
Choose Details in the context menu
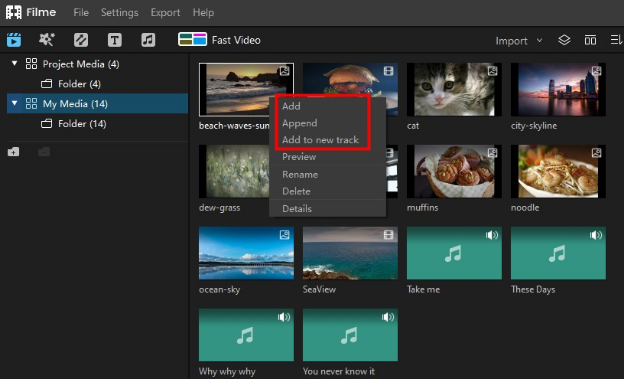coord(297,208)
